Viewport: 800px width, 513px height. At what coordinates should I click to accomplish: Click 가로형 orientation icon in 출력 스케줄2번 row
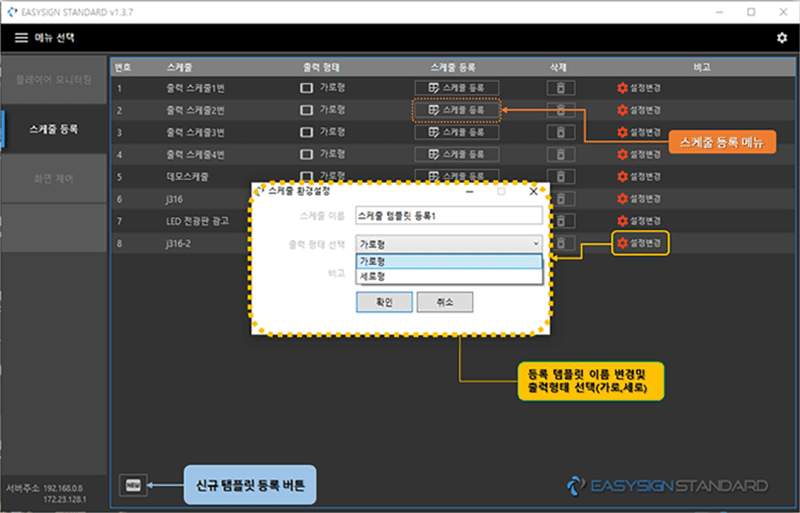[306, 110]
